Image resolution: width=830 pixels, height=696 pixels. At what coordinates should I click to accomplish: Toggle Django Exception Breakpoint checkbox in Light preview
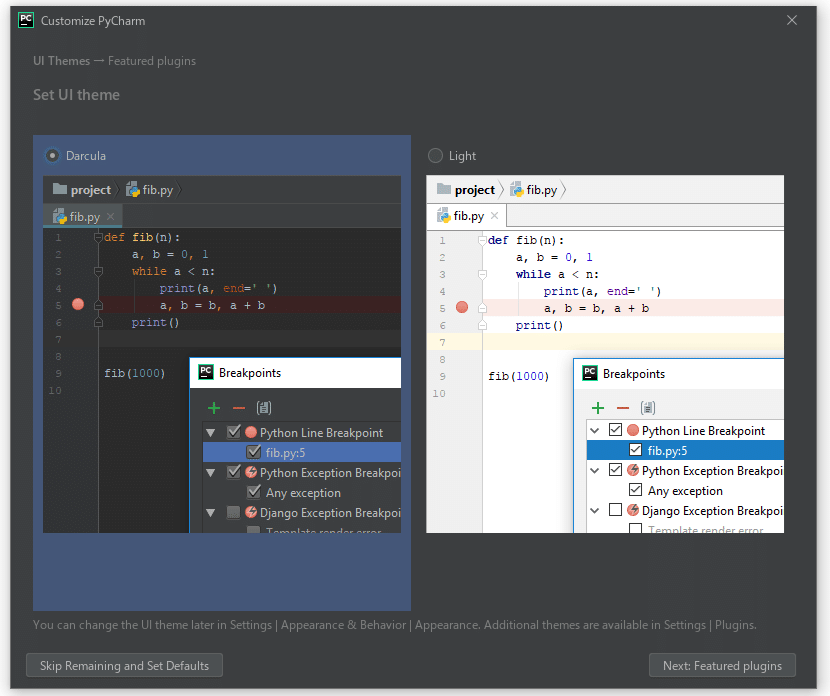tap(615, 510)
